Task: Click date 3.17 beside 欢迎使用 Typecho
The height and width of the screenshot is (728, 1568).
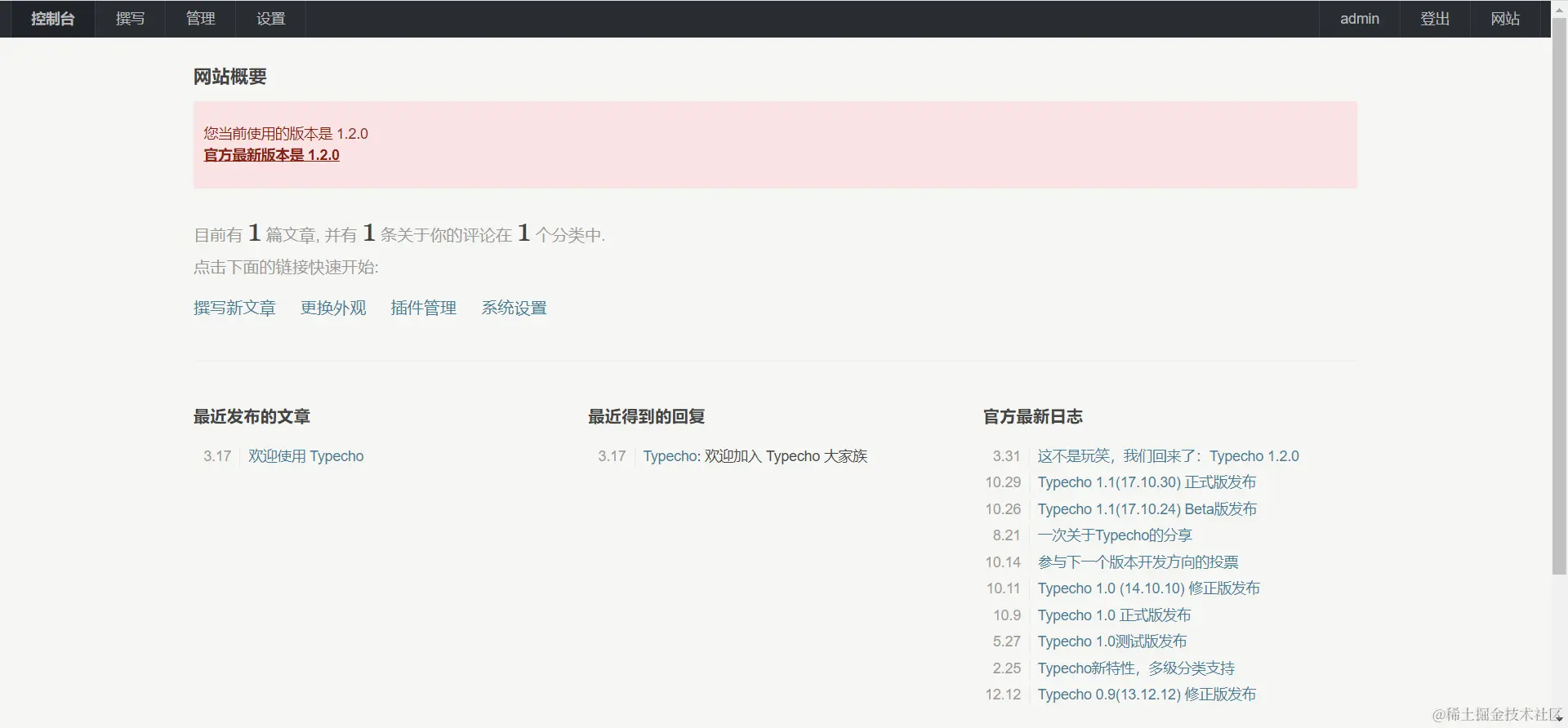Action: coord(217,456)
